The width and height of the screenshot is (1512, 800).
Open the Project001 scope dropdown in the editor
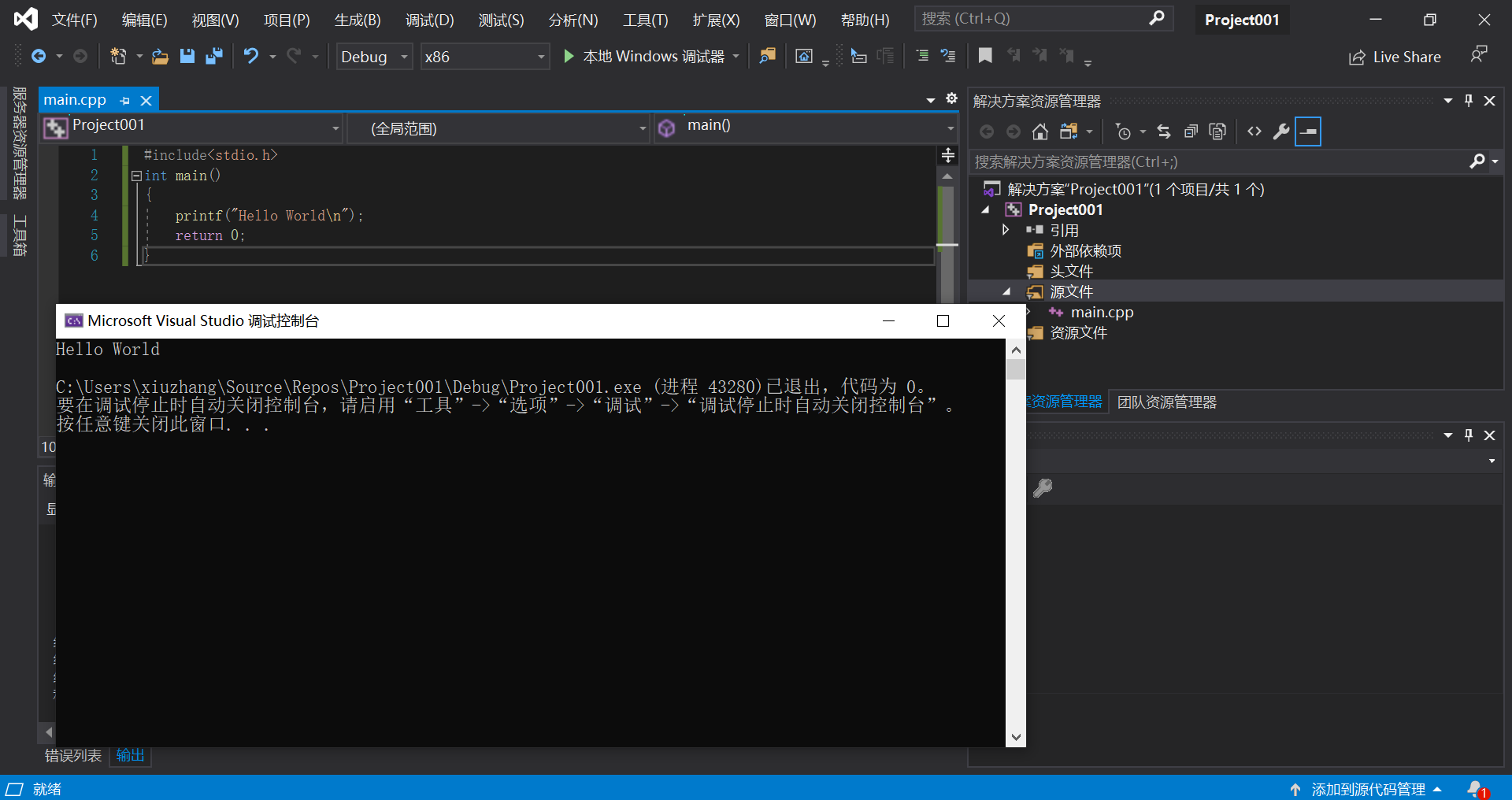pos(193,128)
